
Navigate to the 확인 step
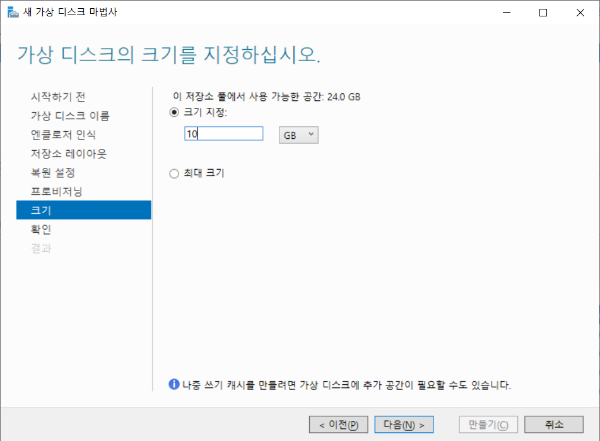coord(41,229)
